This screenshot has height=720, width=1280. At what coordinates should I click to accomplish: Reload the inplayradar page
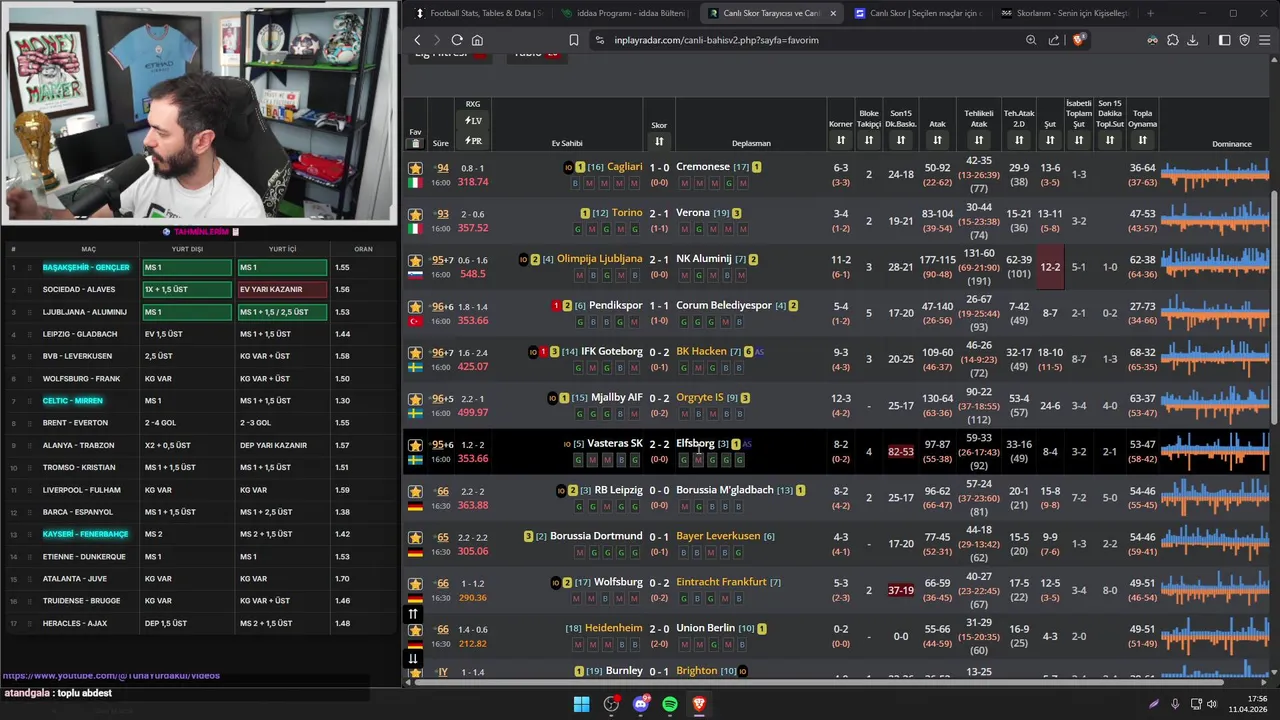coord(457,40)
